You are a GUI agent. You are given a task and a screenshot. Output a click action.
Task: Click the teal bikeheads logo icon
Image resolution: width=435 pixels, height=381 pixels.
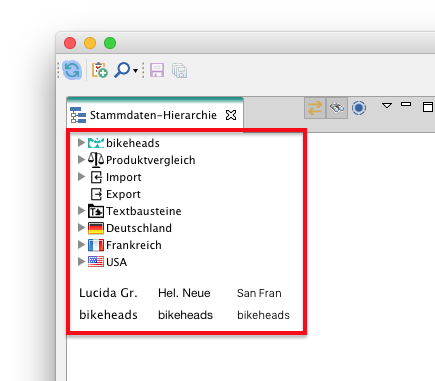tap(96, 143)
